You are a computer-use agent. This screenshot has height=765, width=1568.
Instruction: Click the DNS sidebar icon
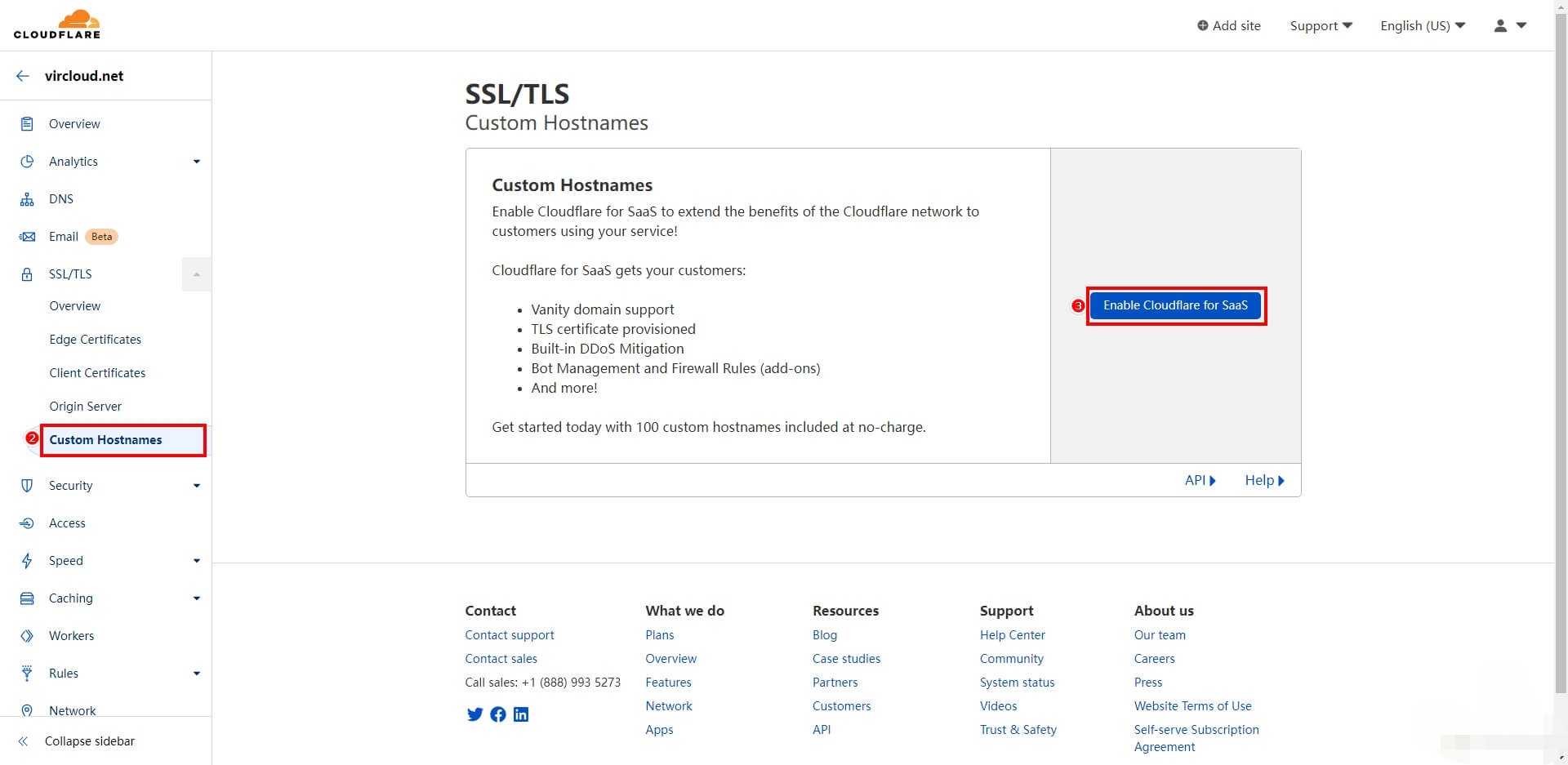(x=27, y=199)
